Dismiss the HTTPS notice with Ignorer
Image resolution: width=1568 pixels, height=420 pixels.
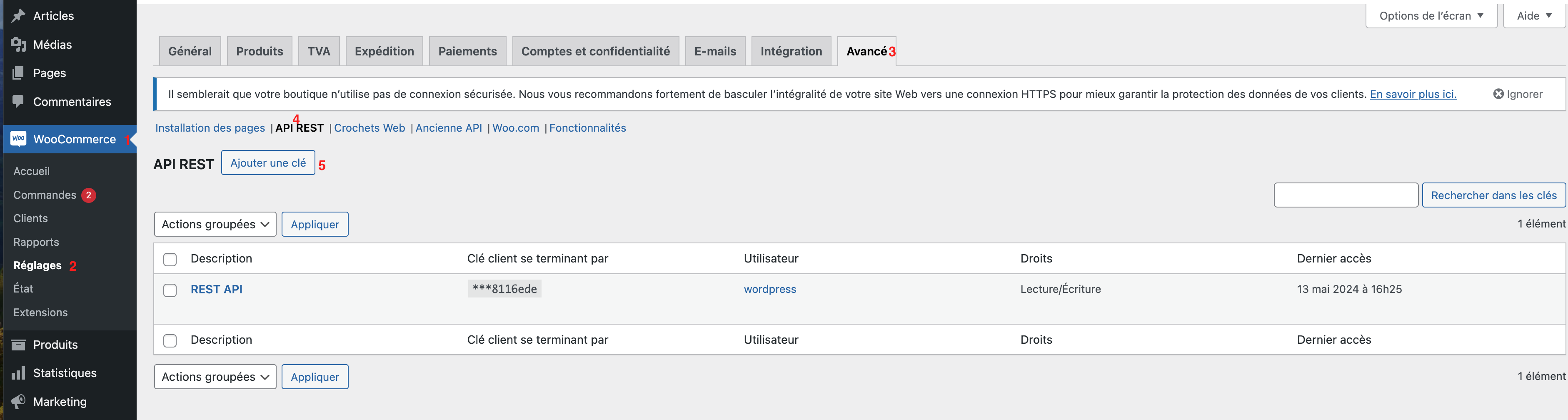click(1518, 94)
